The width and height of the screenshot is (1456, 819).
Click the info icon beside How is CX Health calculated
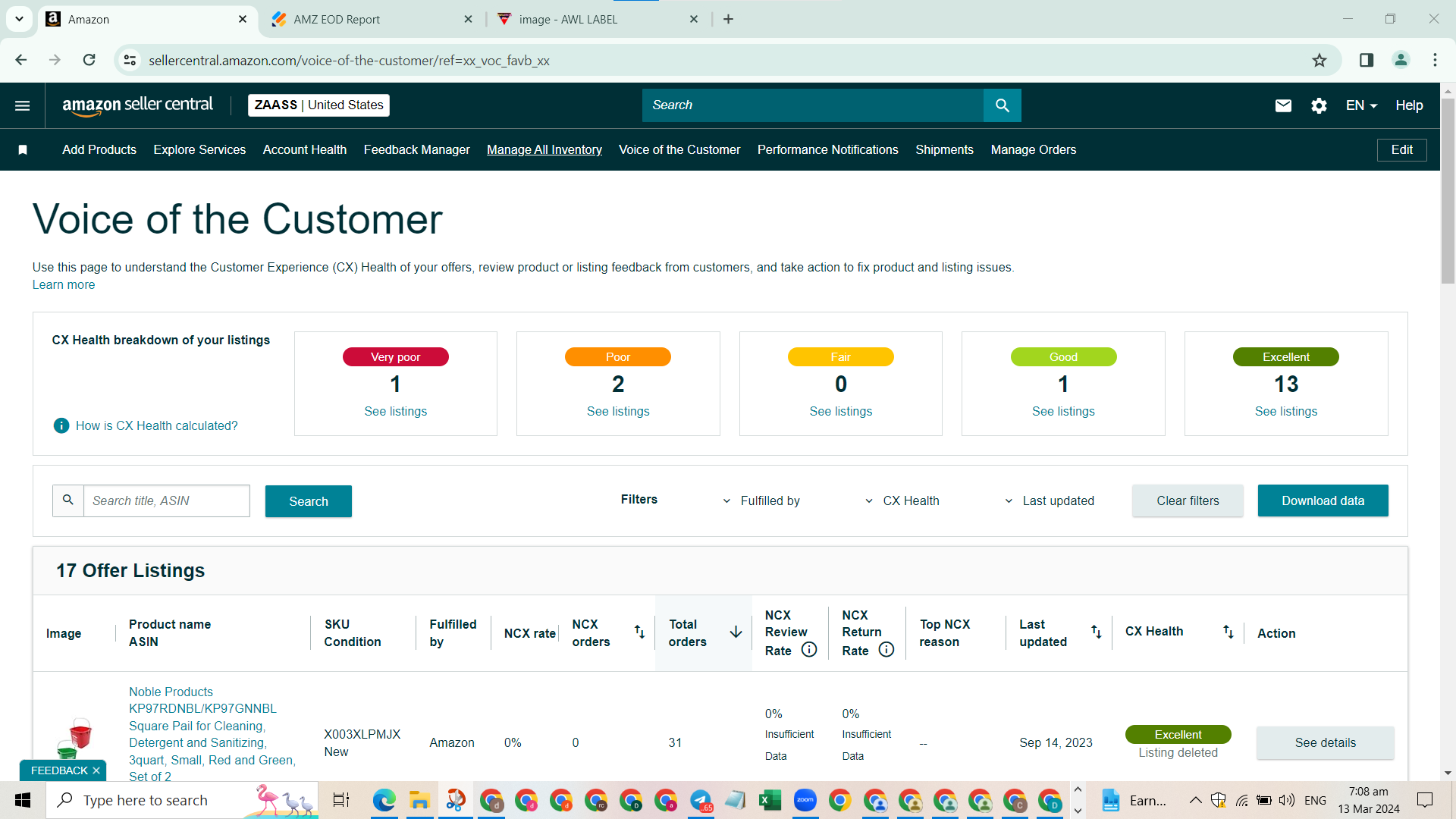[x=61, y=426]
